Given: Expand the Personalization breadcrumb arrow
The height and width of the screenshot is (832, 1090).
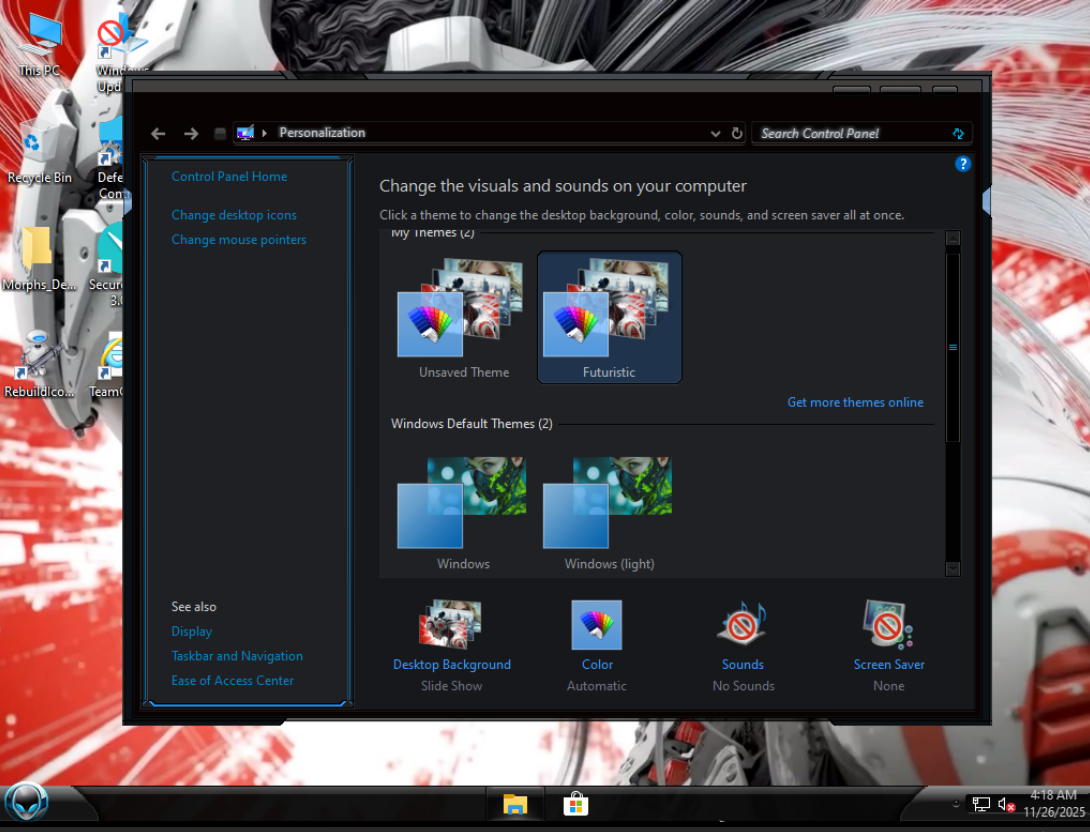Looking at the screenshot, I should click(x=264, y=133).
